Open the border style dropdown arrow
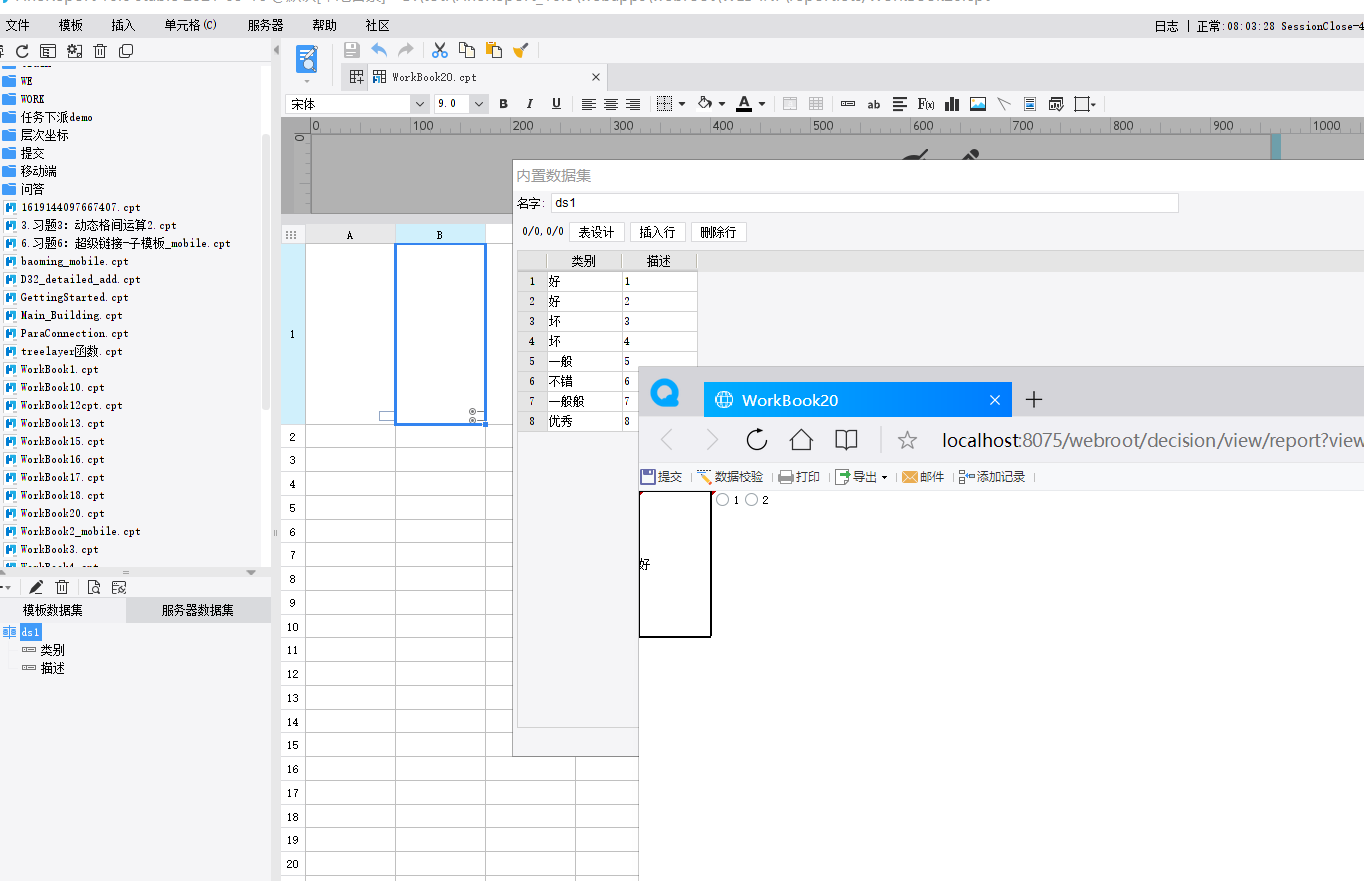 (x=682, y=104)
